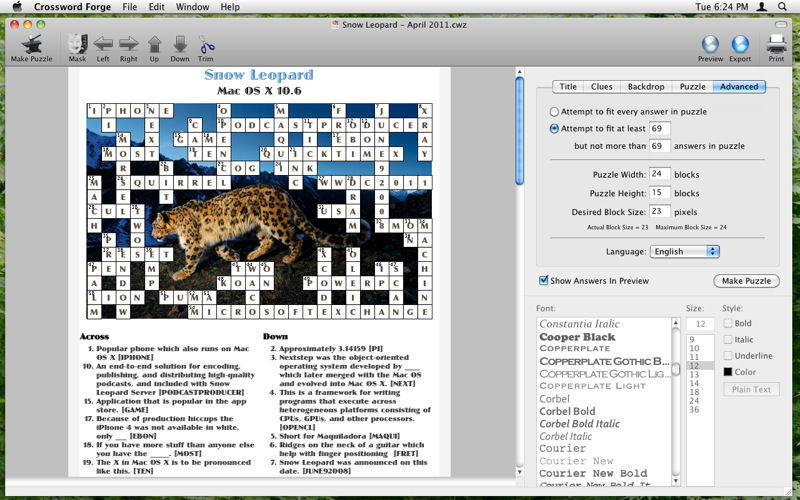Click the Mac OS X 10.6 subtitle
Screen dimensions: 800x500
tap(259, 91)
